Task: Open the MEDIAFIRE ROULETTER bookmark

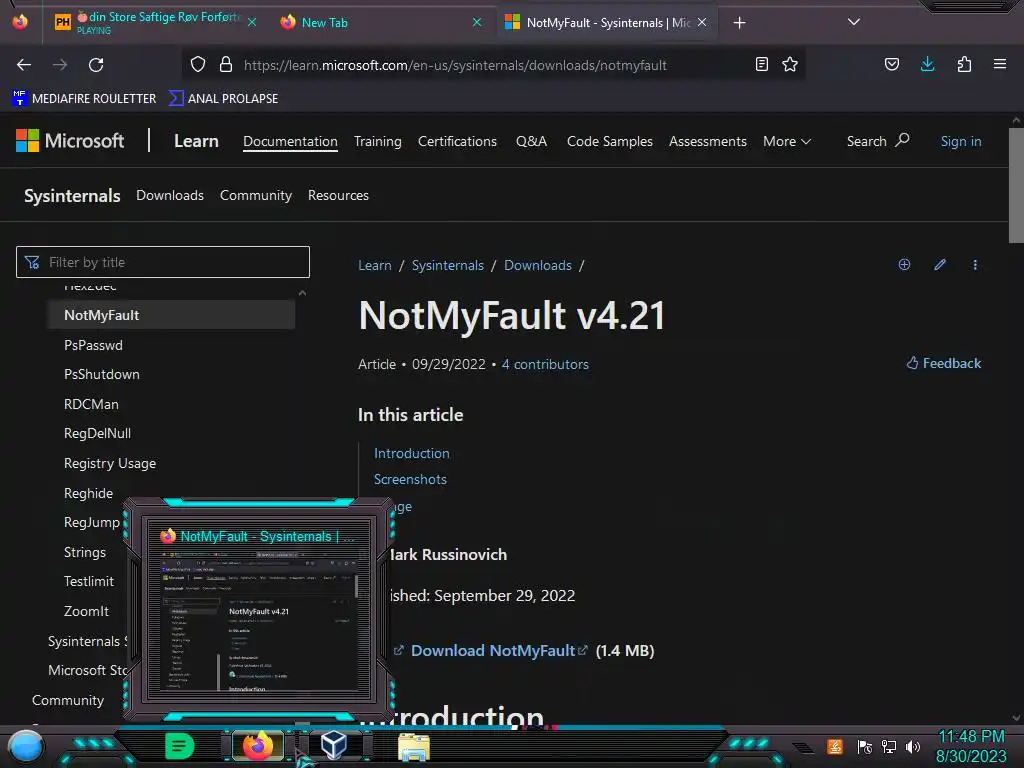Action: tap(84, 99)
